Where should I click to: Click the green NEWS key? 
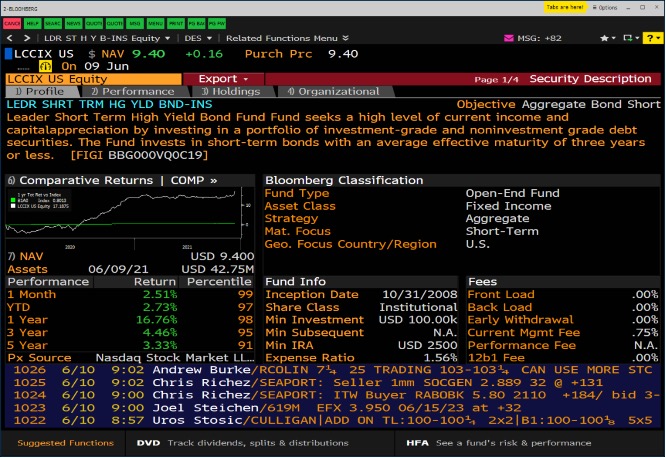[73, 23]
